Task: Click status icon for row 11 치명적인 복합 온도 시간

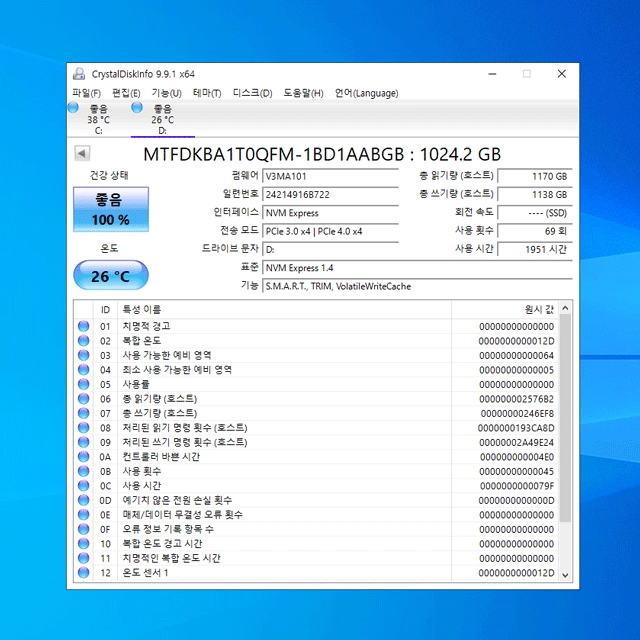Action: tap(84, 558)
